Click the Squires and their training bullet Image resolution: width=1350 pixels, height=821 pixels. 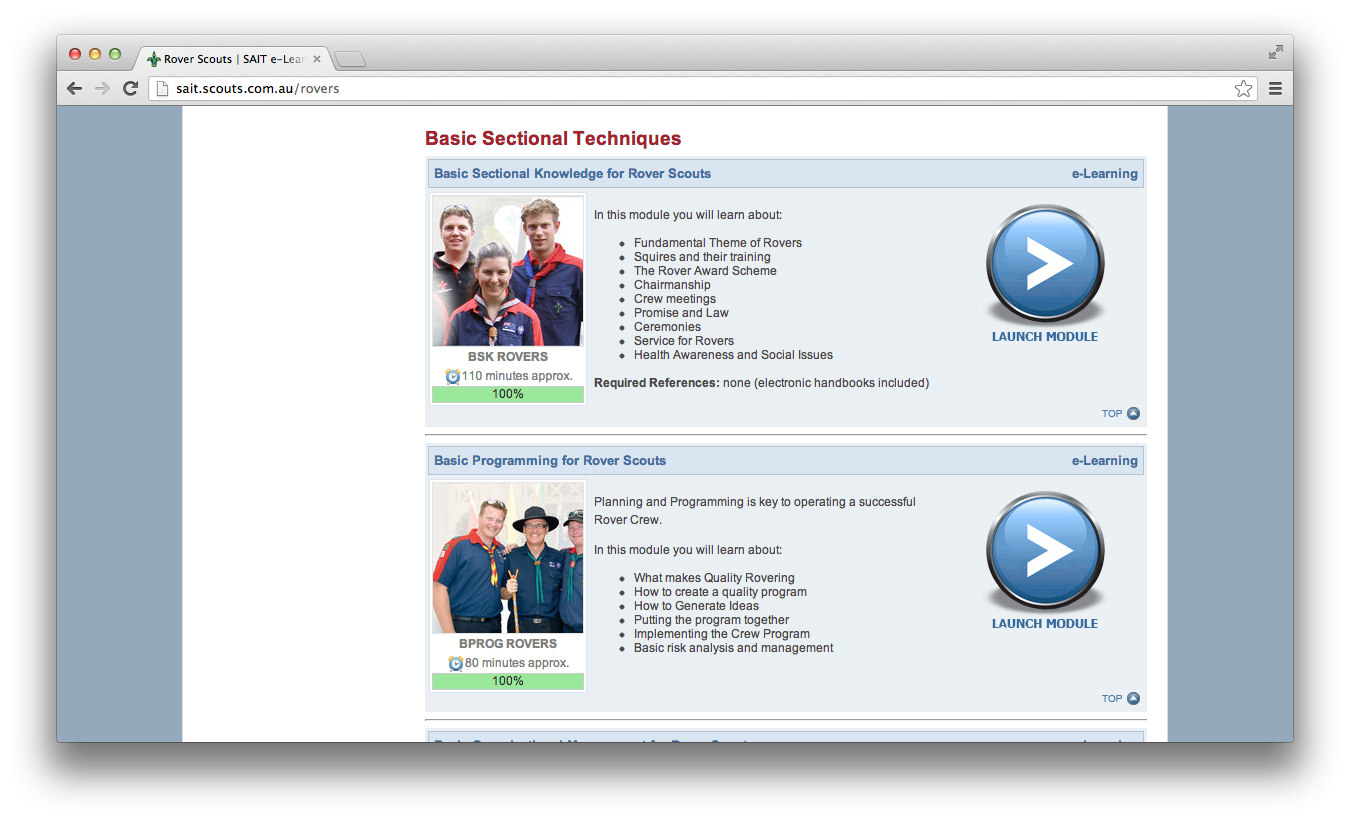point(702,257)
